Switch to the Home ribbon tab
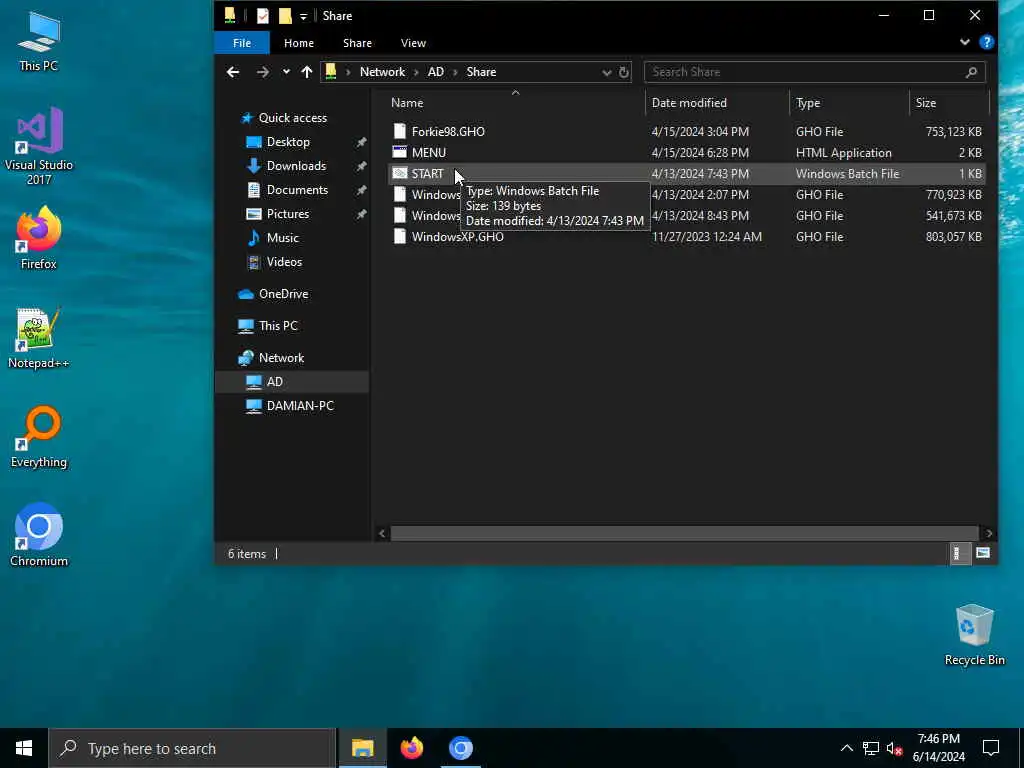This screenshot has width=1024, height=768. coord(299,43)
